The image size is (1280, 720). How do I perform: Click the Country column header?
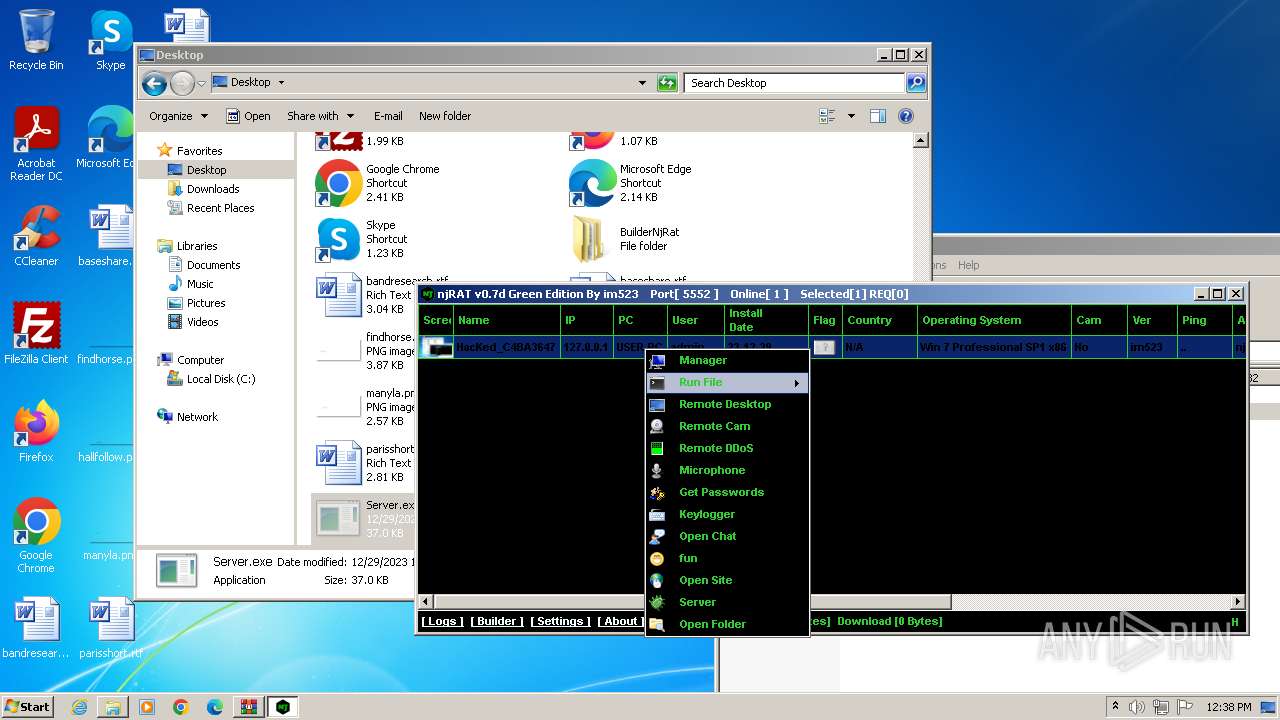(x=878, y=320)
